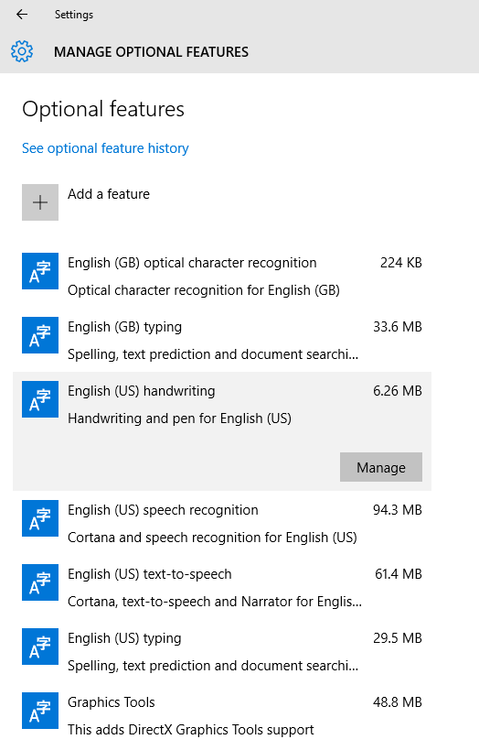The height and width of the screenshot is (750, 479).
Task: Click the English (US) typing language icon
Action: (x=40, y=647)
